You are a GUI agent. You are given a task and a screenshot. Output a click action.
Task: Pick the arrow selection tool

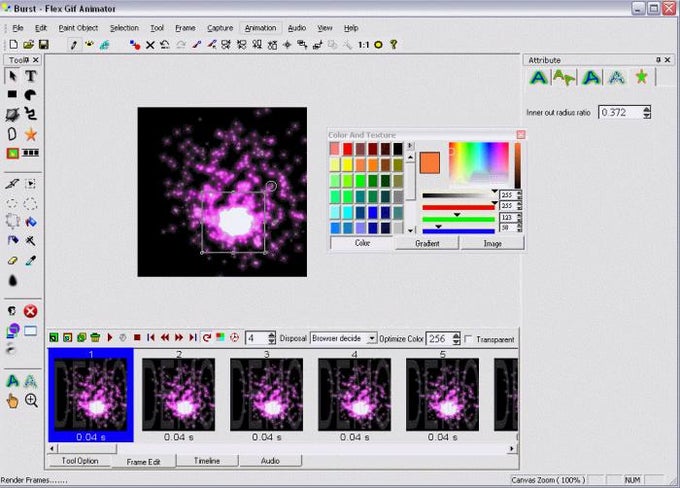click(13, 76)
